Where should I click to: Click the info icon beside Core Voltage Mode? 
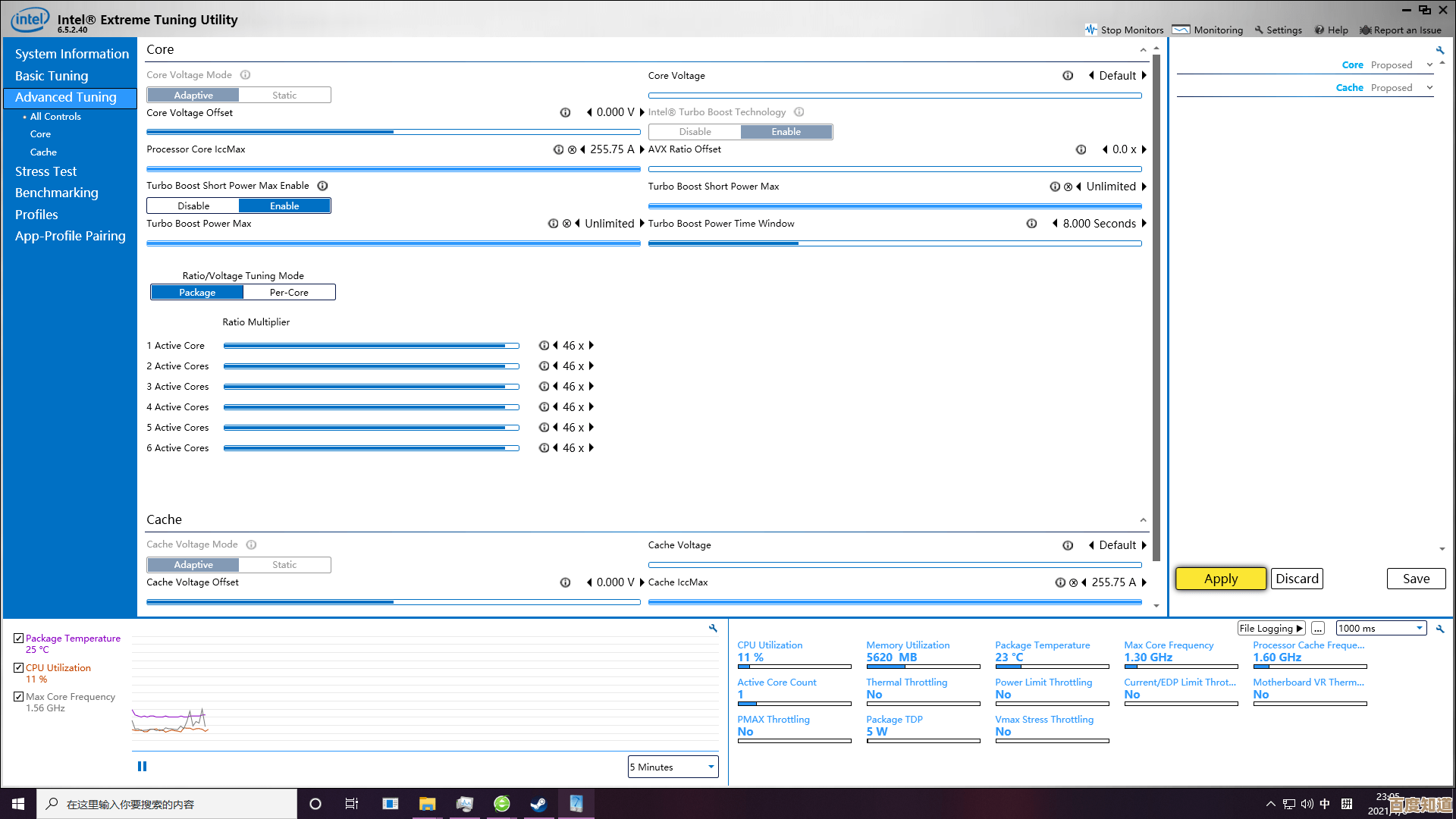tap(245, 75)
